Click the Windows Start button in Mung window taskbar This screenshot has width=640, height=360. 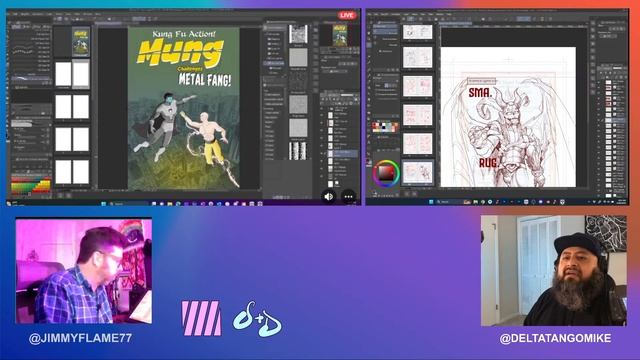point(104,203)
